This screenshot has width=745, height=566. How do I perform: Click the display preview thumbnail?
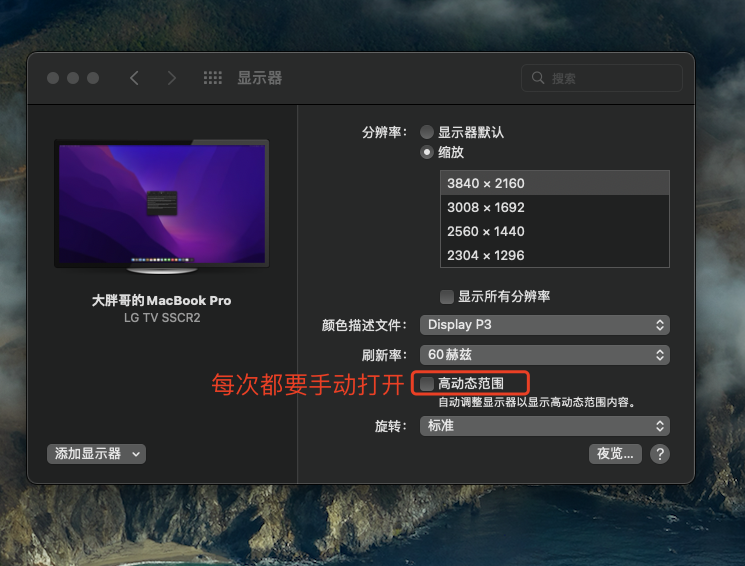162,207
